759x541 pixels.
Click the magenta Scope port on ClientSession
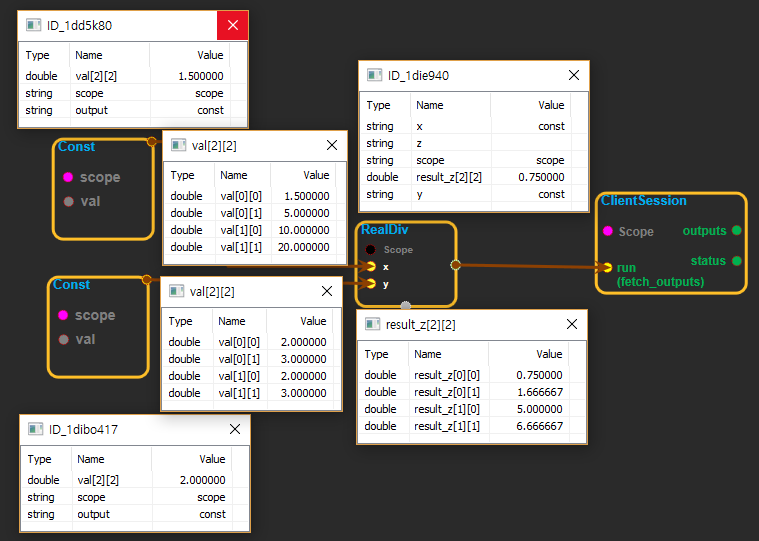click(x=608, y=231)
